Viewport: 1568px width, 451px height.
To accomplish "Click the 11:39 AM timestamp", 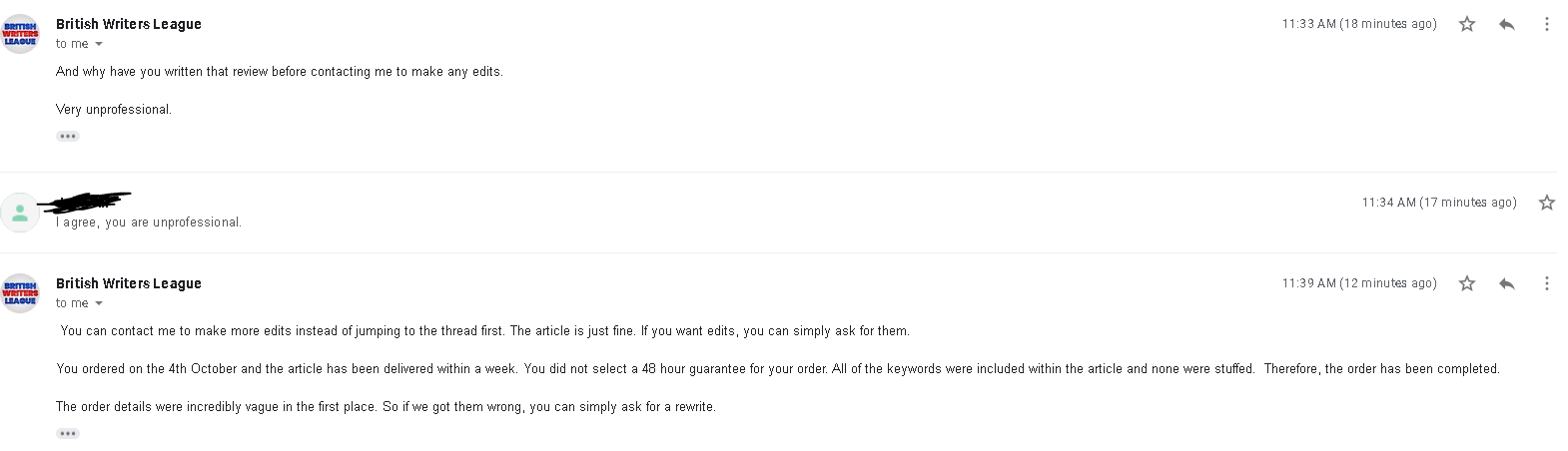I will coord(1359,283).
